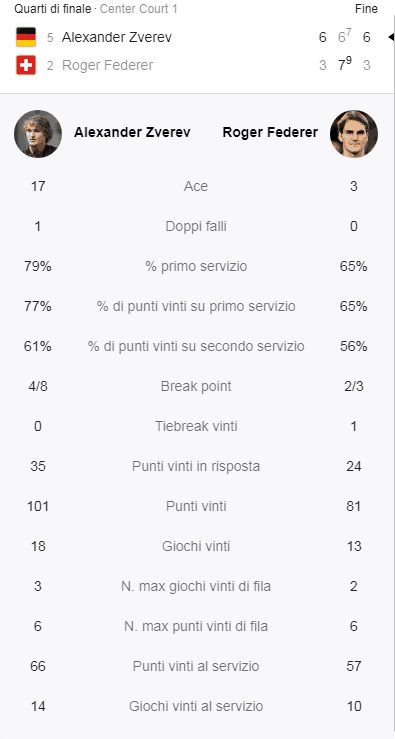Select bold Roger Federer stats header
Screen dimensions: 395x739
coord(270,132)
